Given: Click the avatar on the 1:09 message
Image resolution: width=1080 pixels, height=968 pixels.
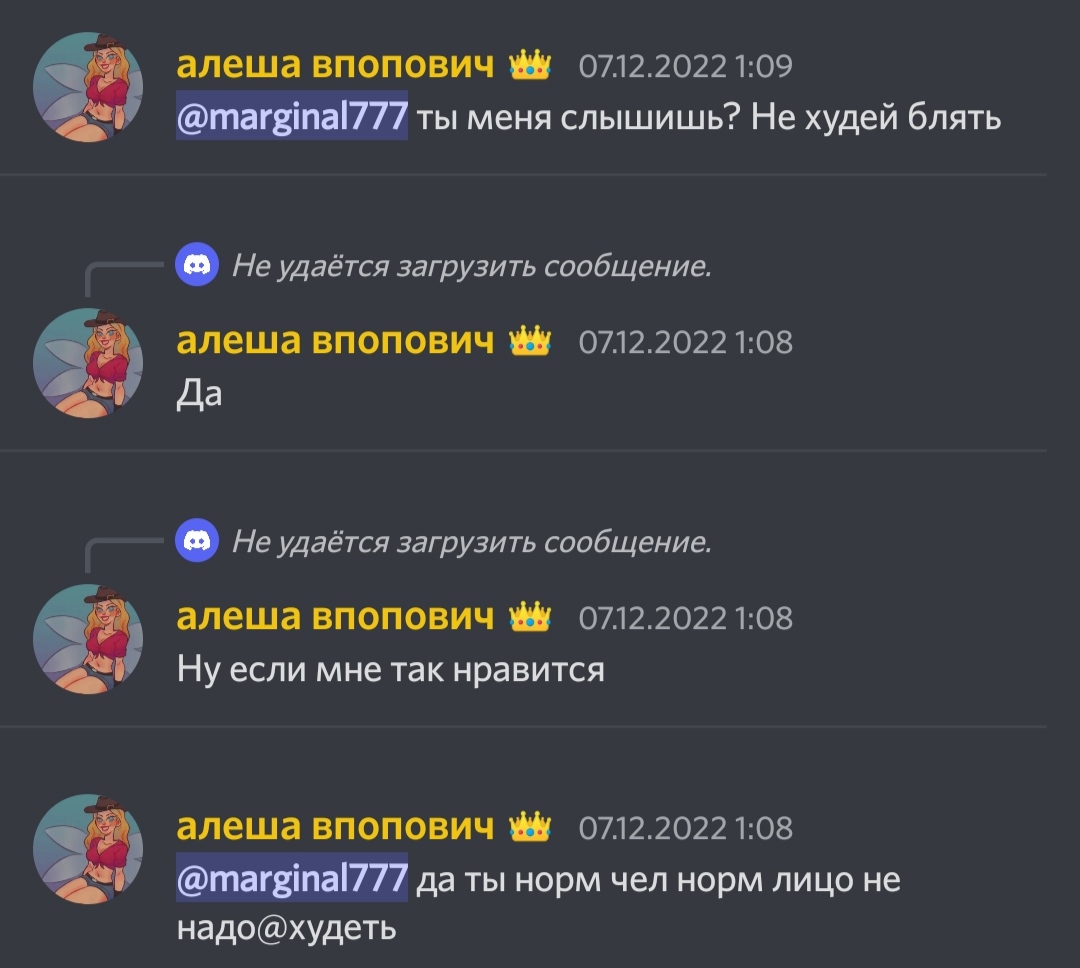Looking at the screenshot, I should tap(88, 87).
